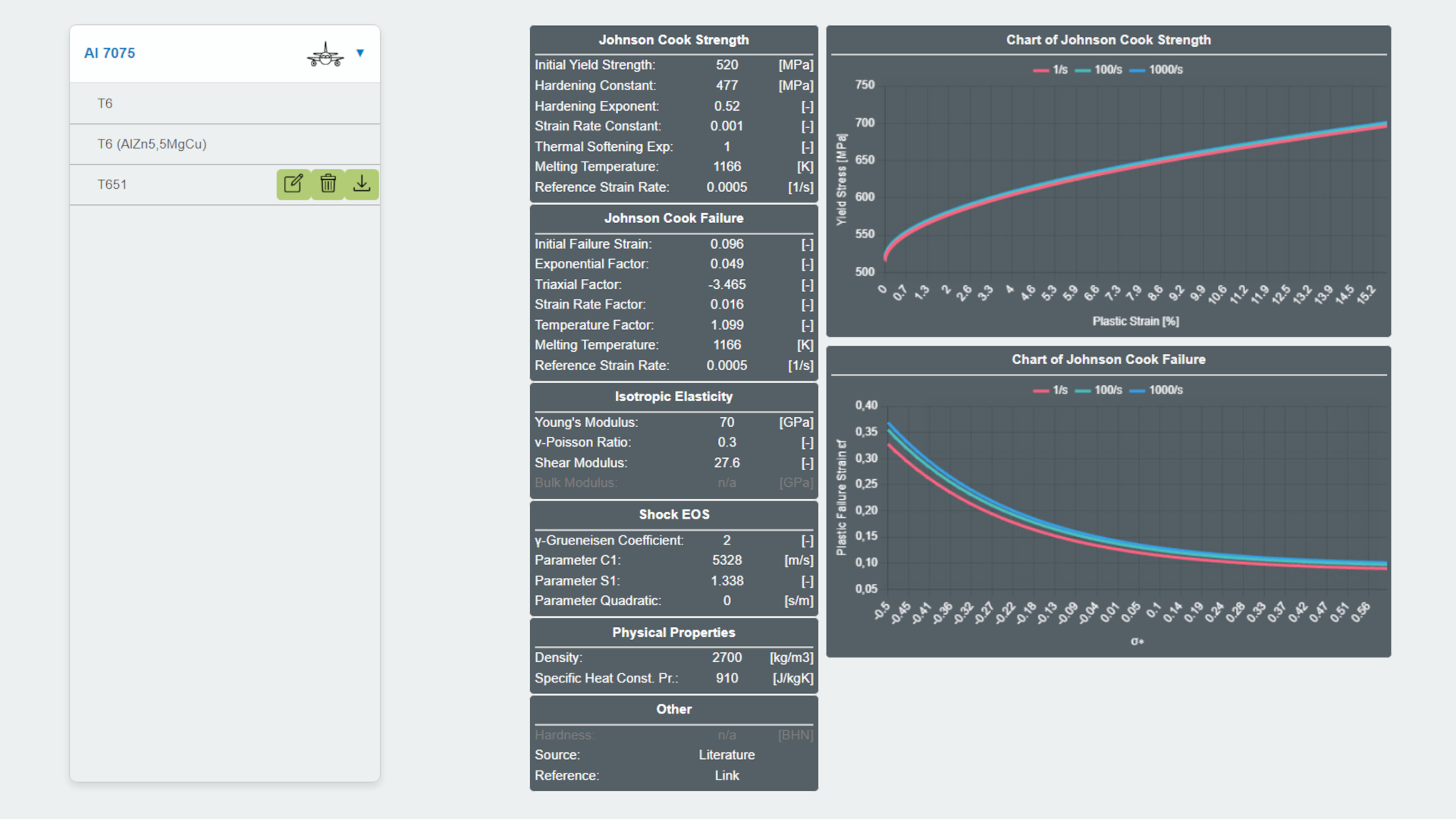Screen dimensions: 1456x819
Task: Select the T6 (AlZn5,5MgCu) row
Action: (x=224, y=144)
